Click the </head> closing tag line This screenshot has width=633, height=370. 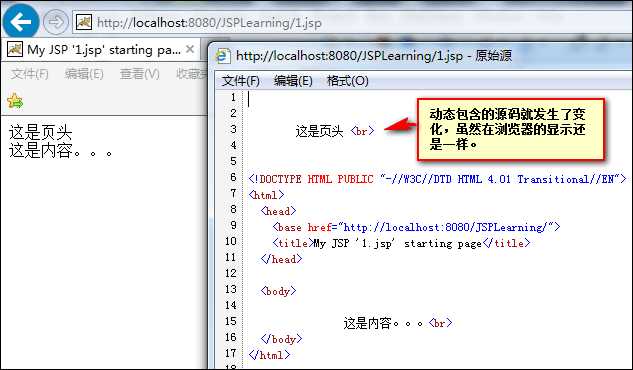(x=281, y=259)
